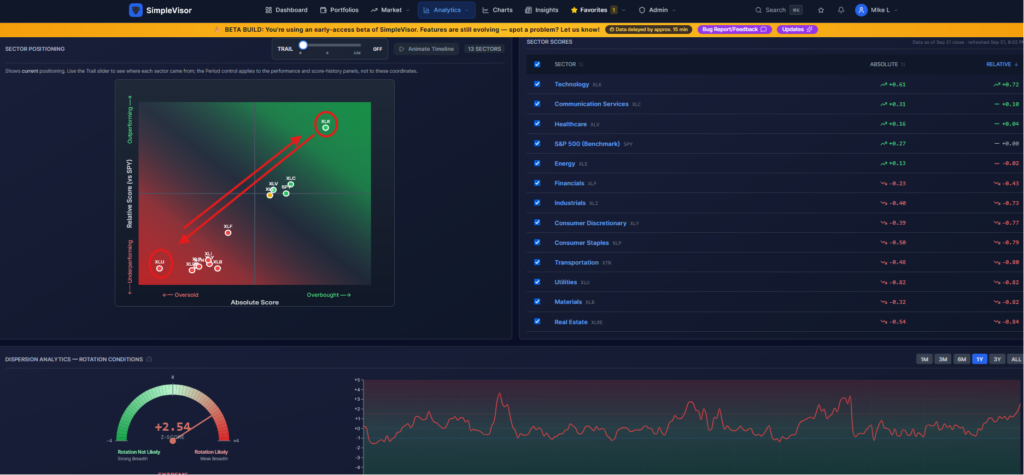The height and width of the screenshot is (475, 1024).
Task: Toggle the Consumer Staples checkbox
Action: coord(537,242)
